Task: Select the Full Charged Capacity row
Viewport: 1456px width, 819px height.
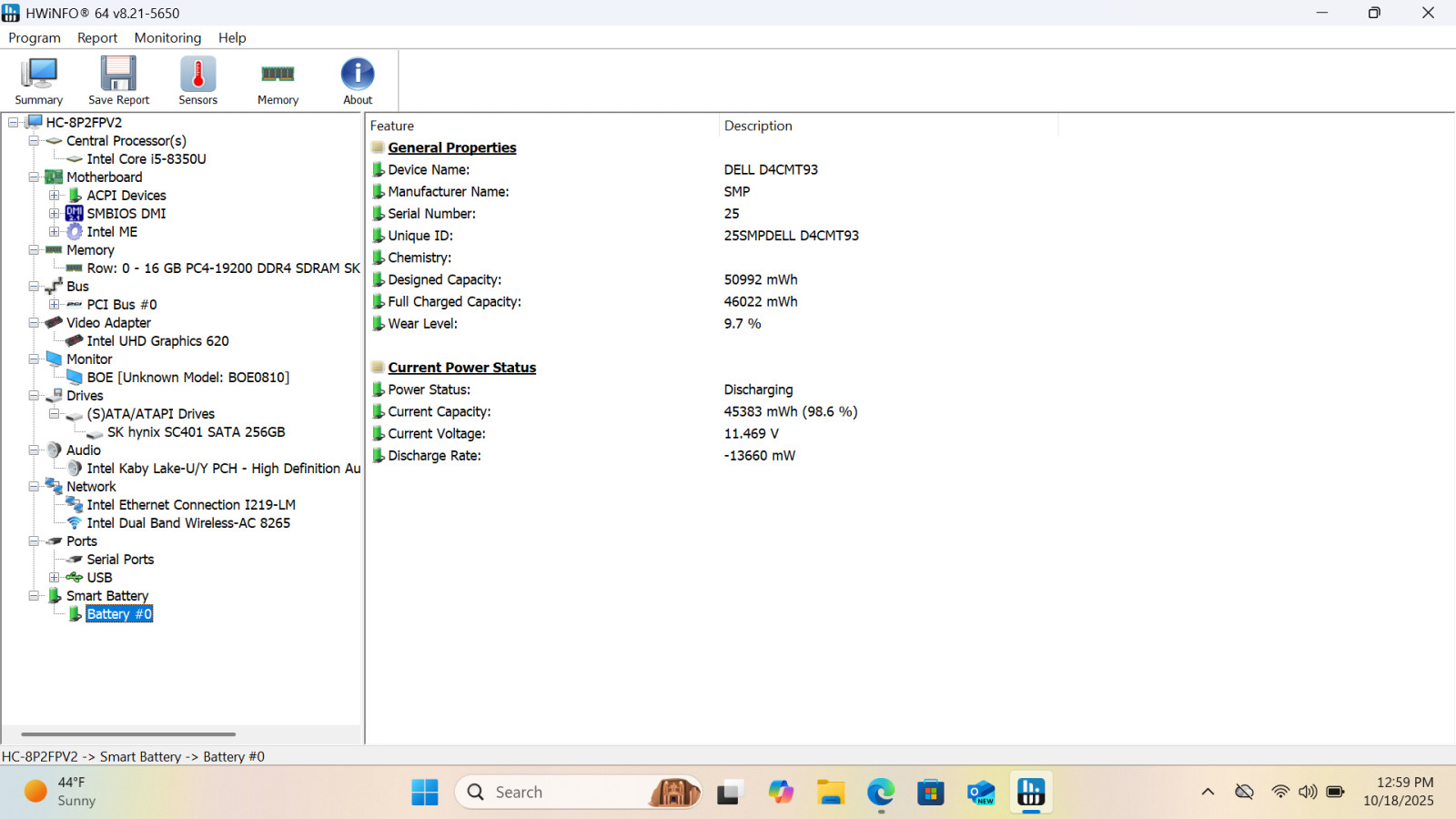Action: (713, 301)
